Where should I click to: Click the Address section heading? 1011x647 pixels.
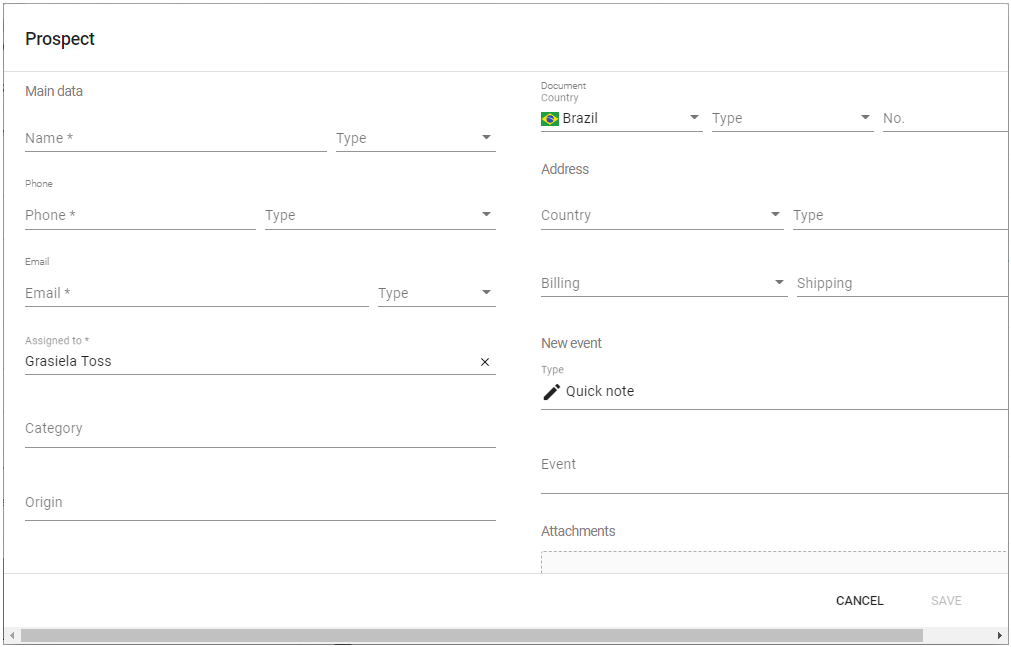565,169
